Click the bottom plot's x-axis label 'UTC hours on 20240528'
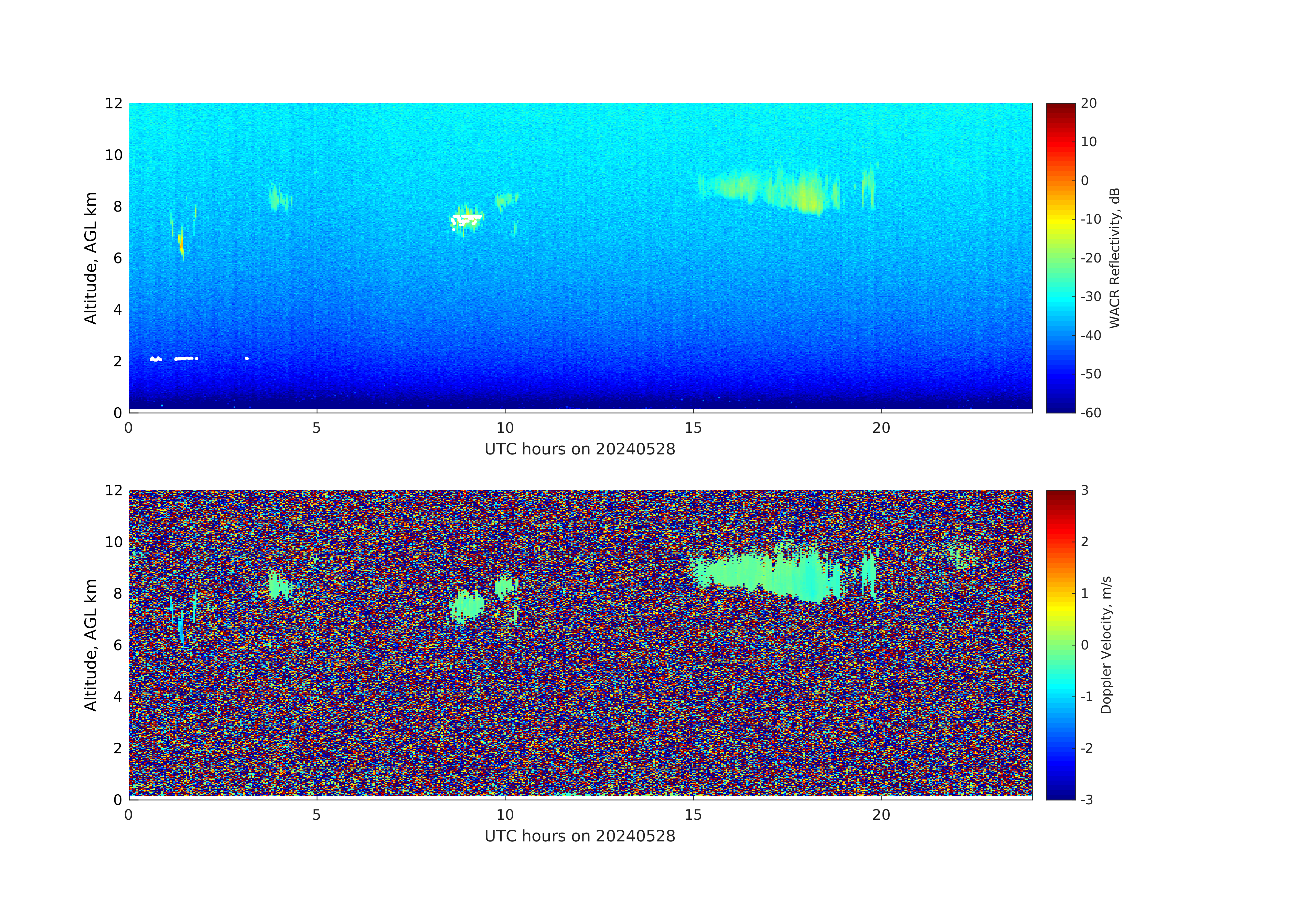Screen dimensions: 1316x903 580,836
